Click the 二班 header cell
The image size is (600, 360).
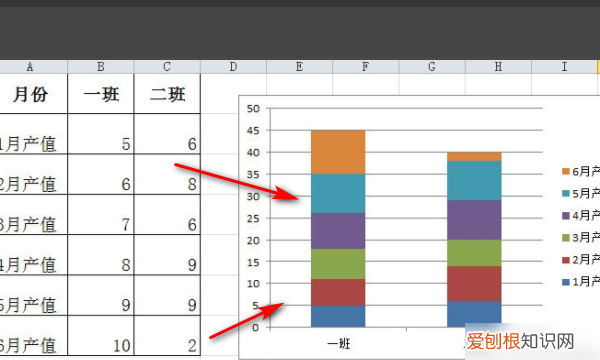pyautogui.click(x=167, y=94)
